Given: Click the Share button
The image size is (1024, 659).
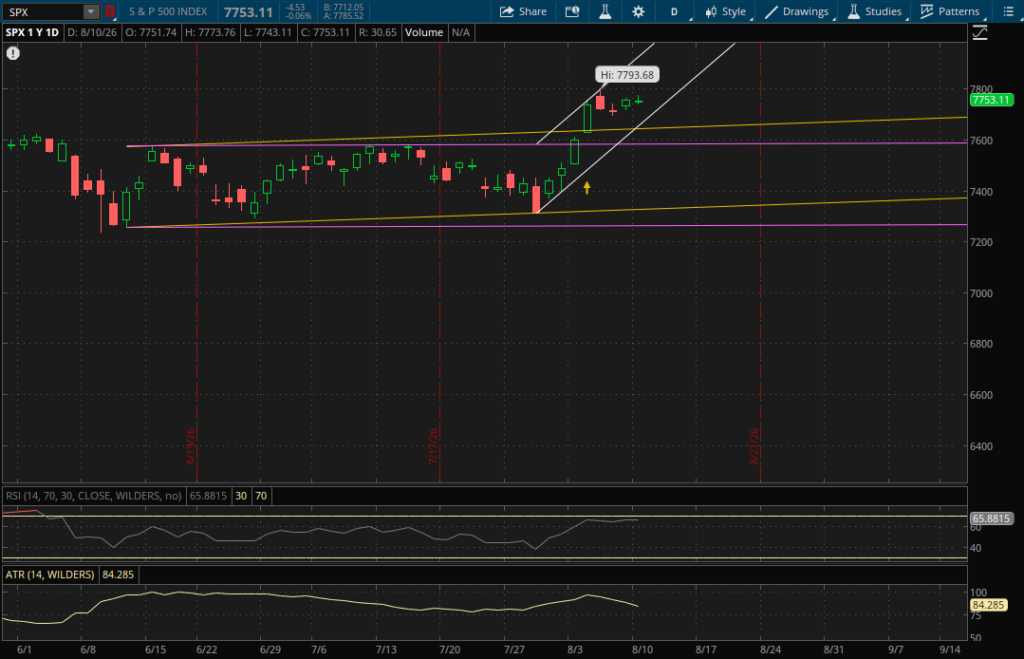Looking at the screenshot, I should [x=523, y=11].
